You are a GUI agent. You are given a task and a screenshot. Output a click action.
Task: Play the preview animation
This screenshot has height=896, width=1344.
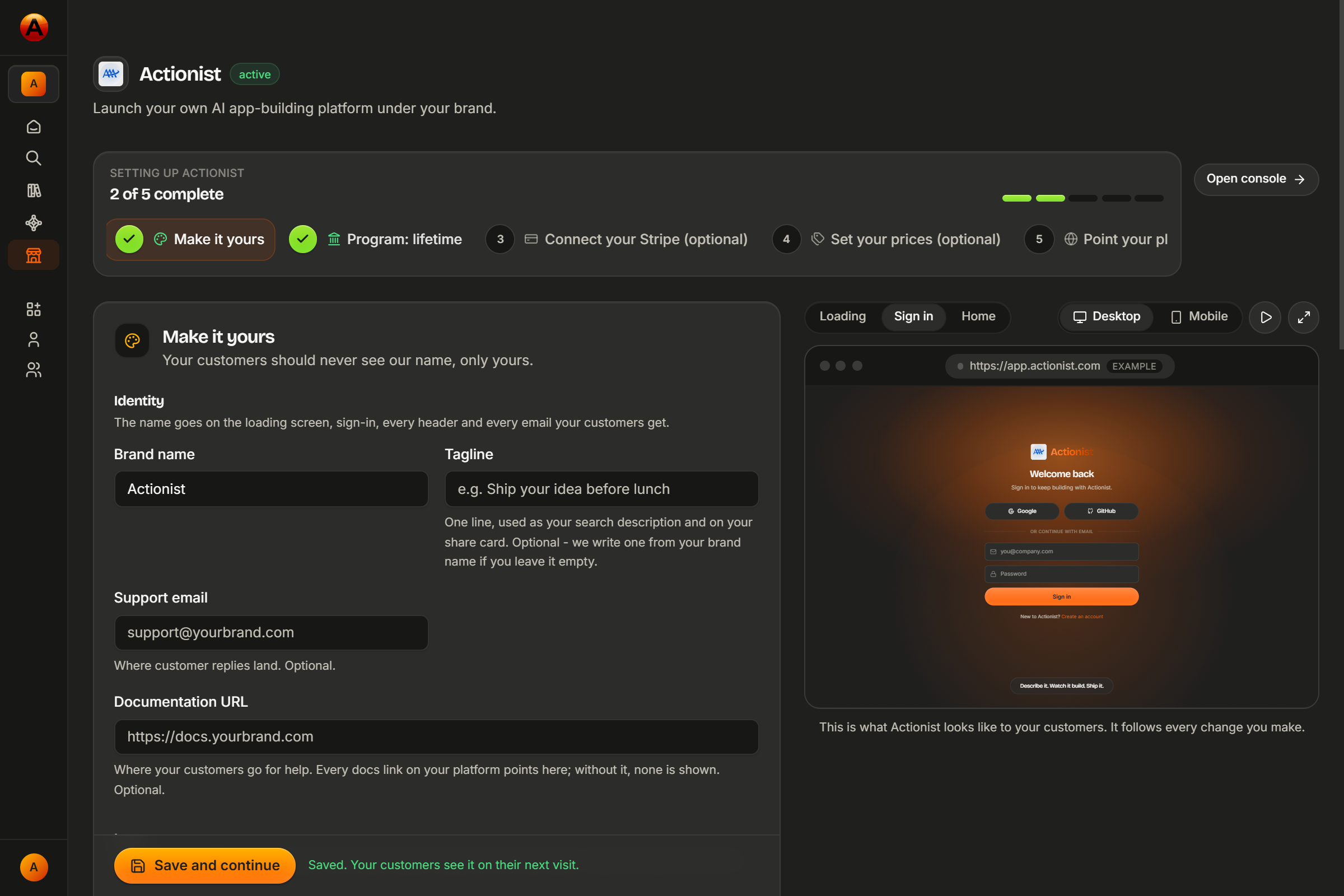1265,316
